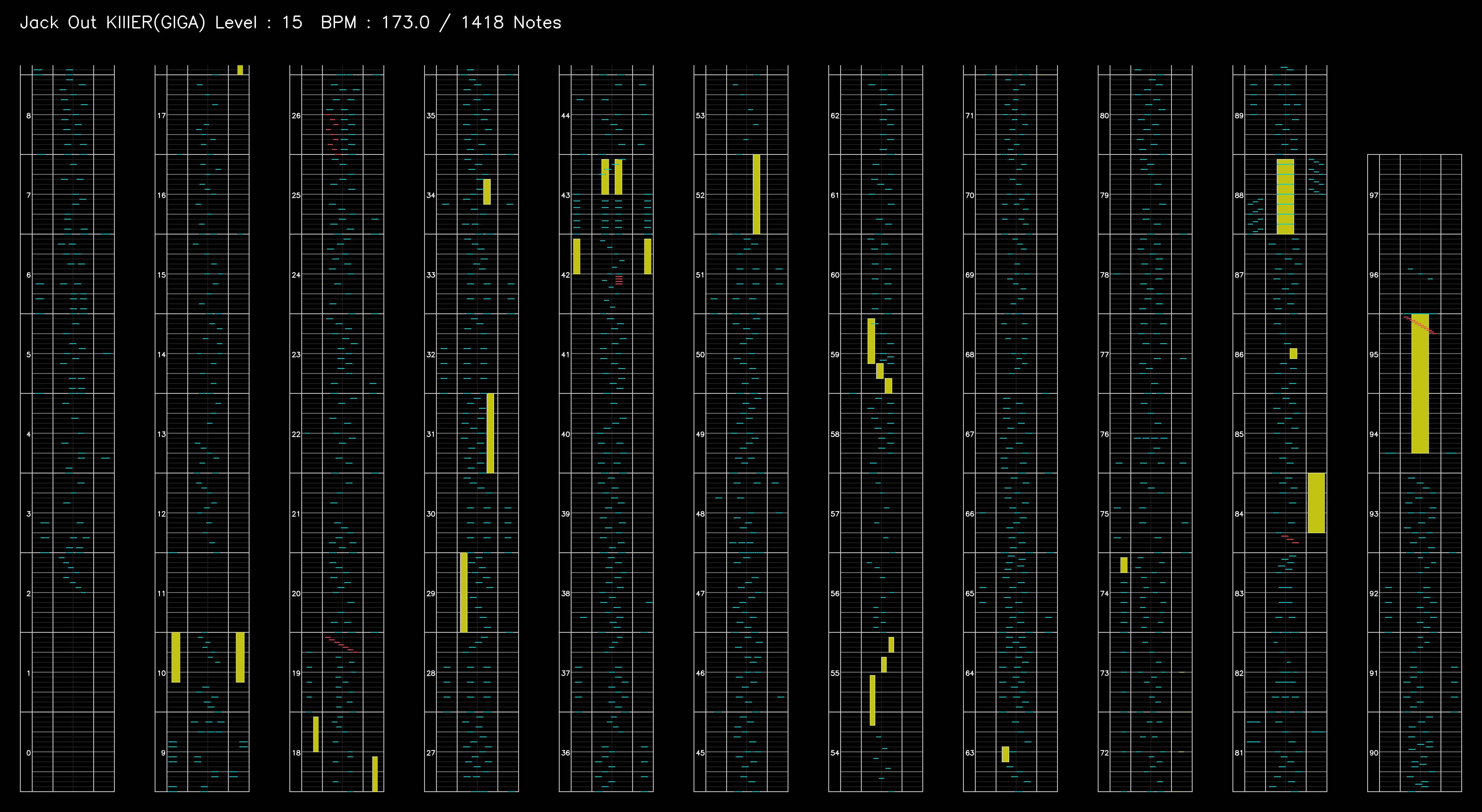
Task: Click the long yellow note spanning measures 94-95
Action: pos(1420,384)
